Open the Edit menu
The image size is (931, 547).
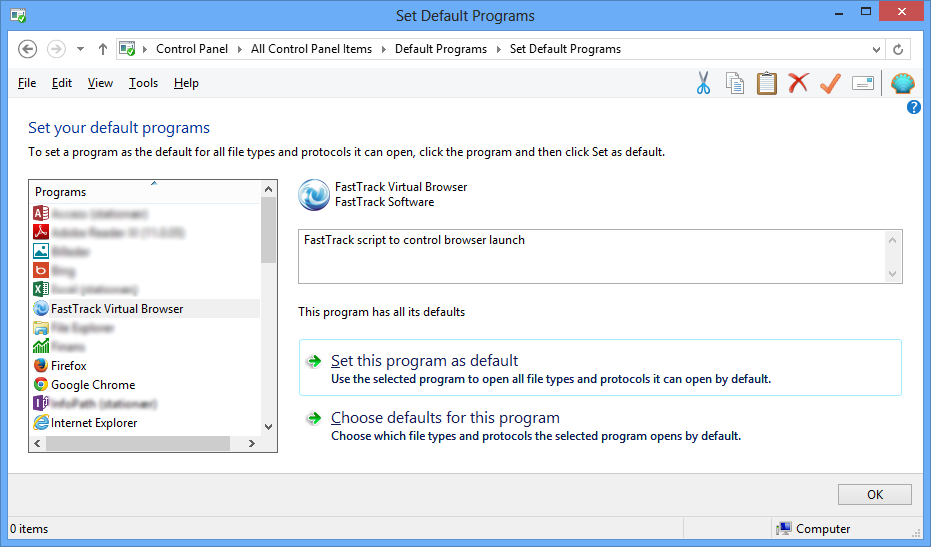tap(62, 83)
